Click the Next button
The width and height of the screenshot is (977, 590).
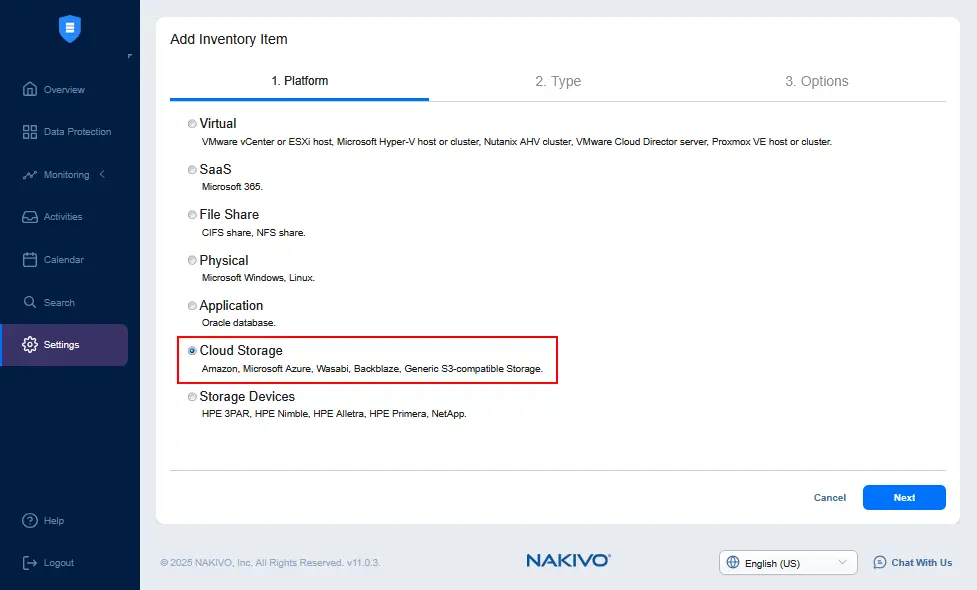pyautogui.click(x=903, y=497)
